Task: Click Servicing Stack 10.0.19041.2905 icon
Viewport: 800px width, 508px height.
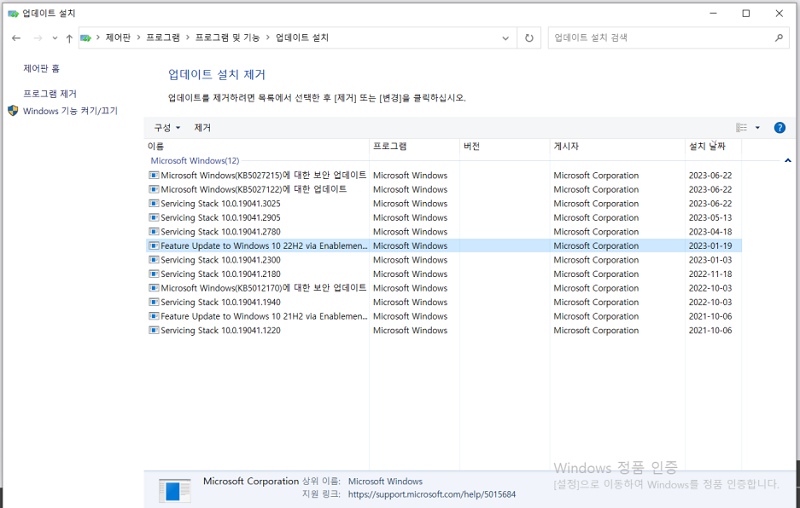Action: click(154, 217)
